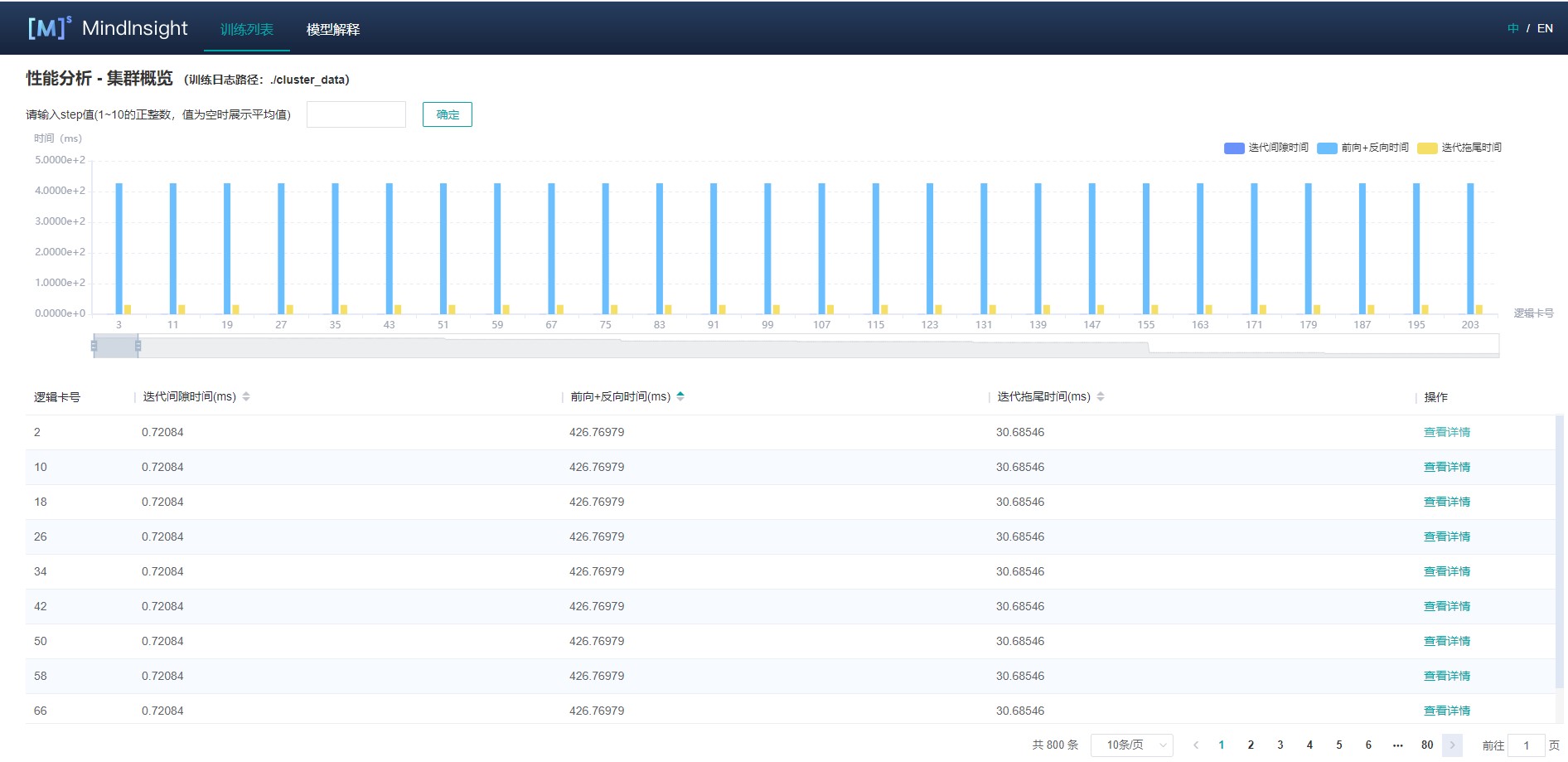Click previous page arrow in pagination
Image resolution: width=1568 pixels, height=762 pixels.
click(1195, 745)
